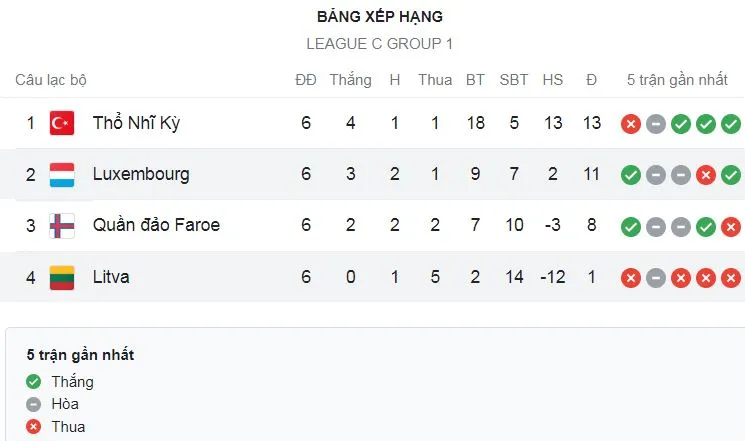Click Luxembourg's first green win icon
The height and width of the screenshot is (441, 745).
pos(630,174)
